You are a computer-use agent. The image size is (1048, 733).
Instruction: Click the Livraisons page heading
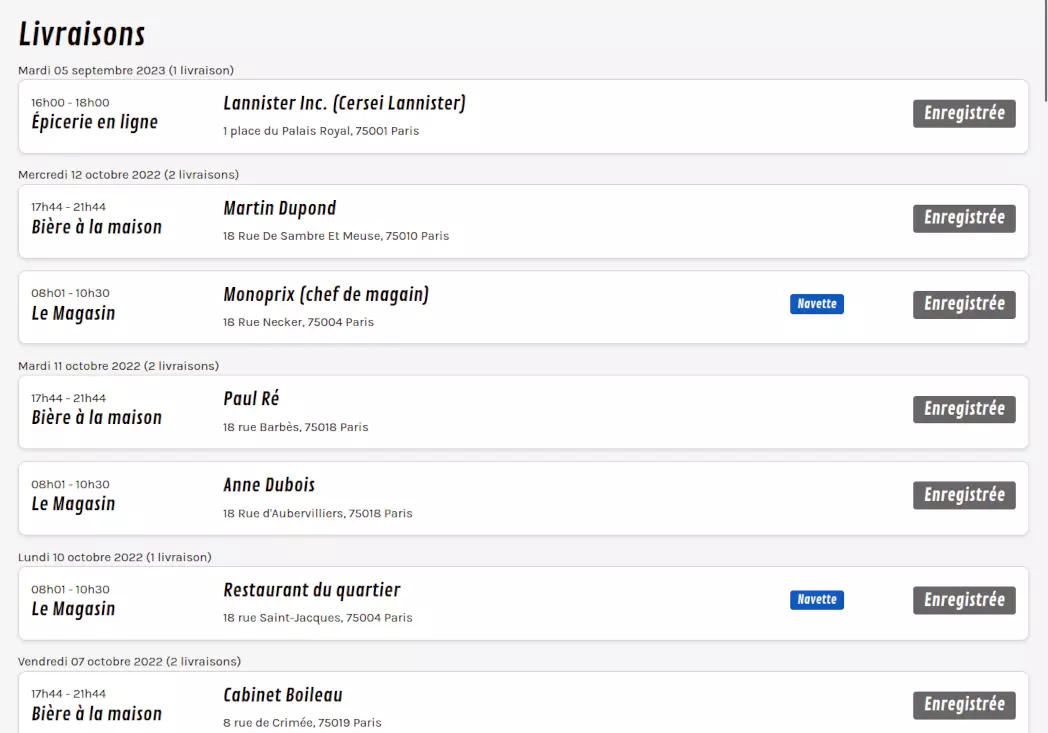[82, 34]
